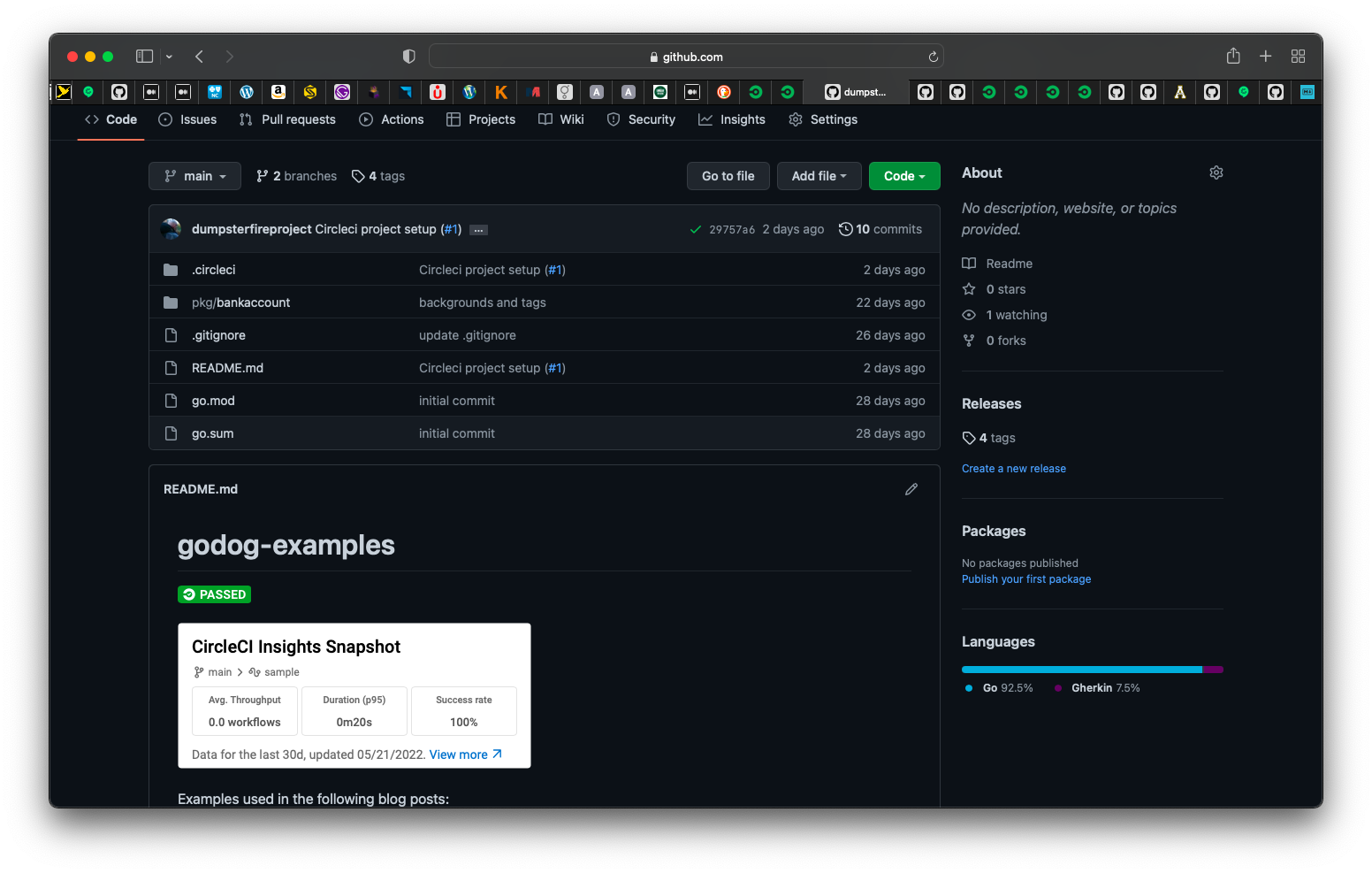Switch to the DuckDuckGo tab
This screenshot has width=1372, height=873.
point(724,92)
